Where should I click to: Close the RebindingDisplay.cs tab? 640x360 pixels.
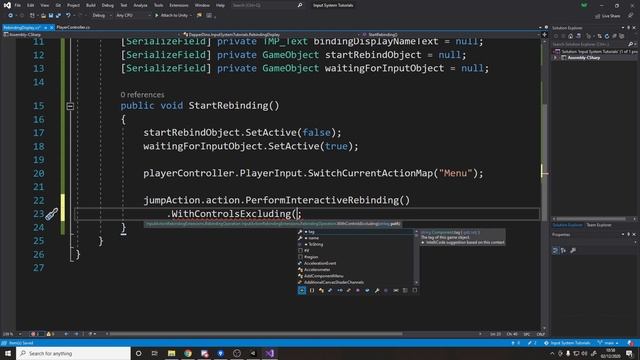[52, 27]
